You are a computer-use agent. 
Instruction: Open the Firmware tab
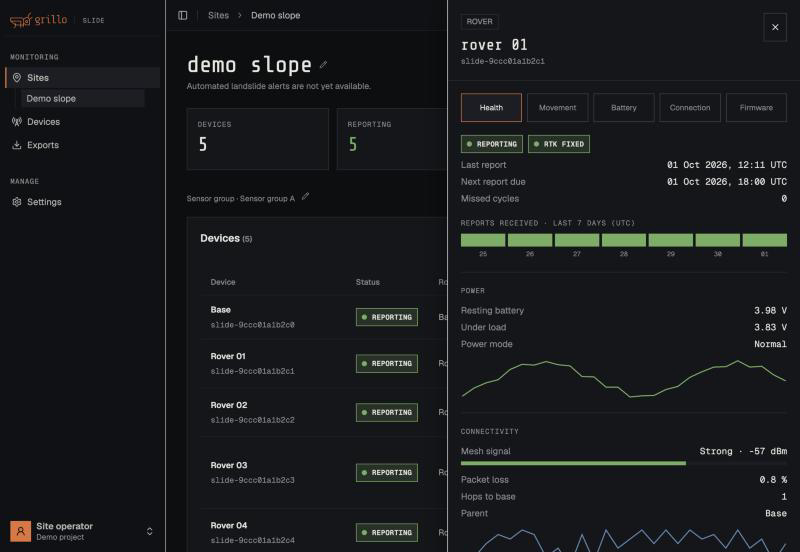click(756, 108)
